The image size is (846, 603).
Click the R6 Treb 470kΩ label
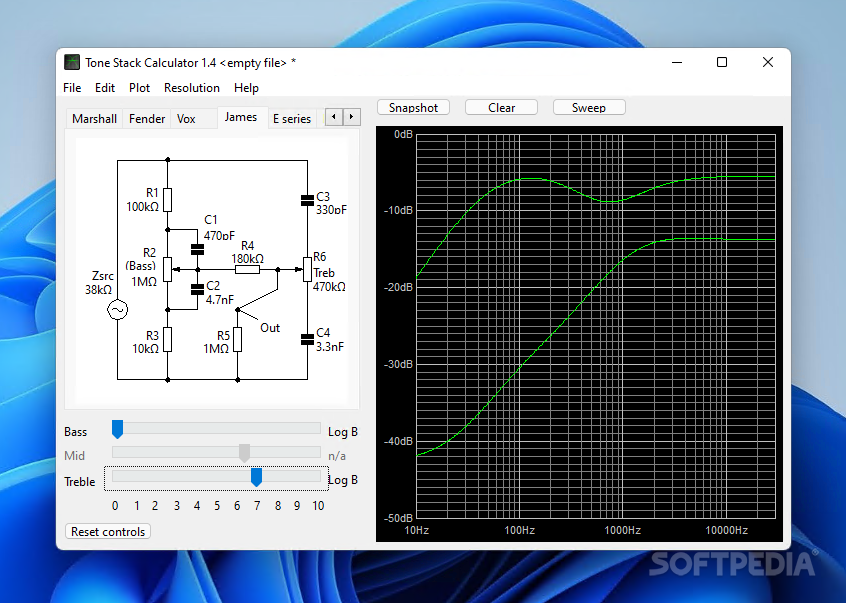click(329, 272)
